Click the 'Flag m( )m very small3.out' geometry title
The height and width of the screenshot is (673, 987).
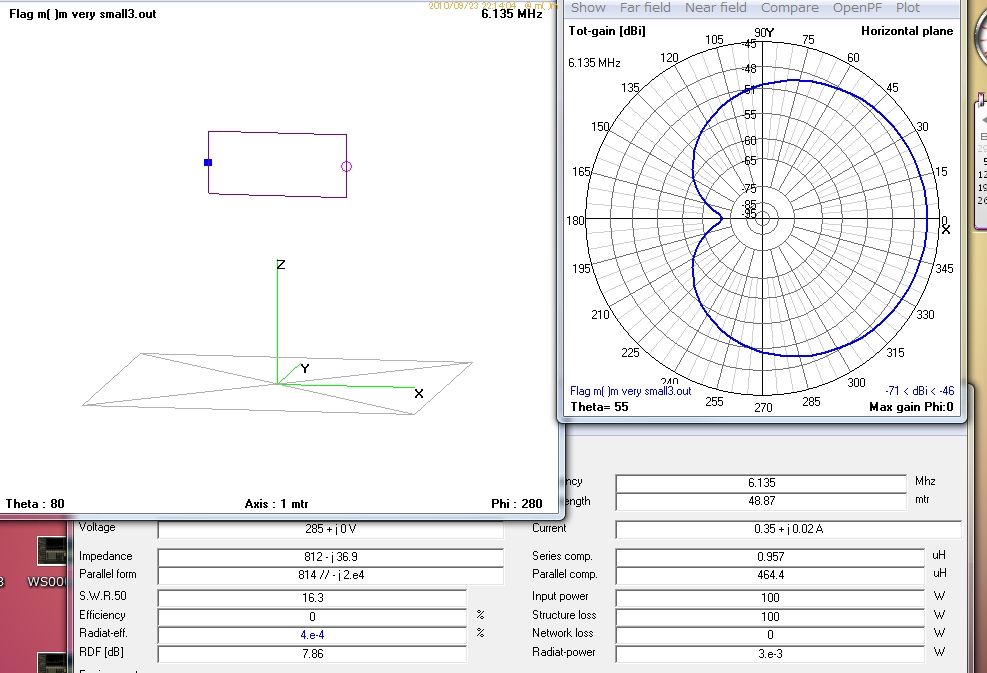(x=82, y=14)
